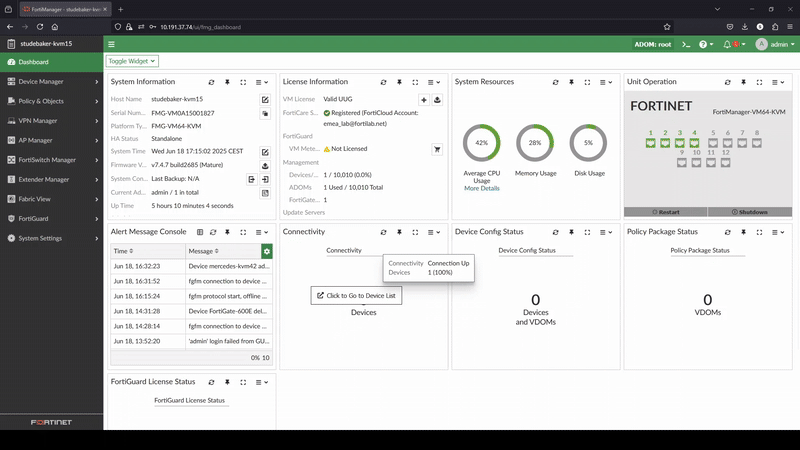Viewport: 800px width, 450px height.
Task: Click the Average CPU Usage gauge
Action: pyautogui.click(x=482, y=143)
